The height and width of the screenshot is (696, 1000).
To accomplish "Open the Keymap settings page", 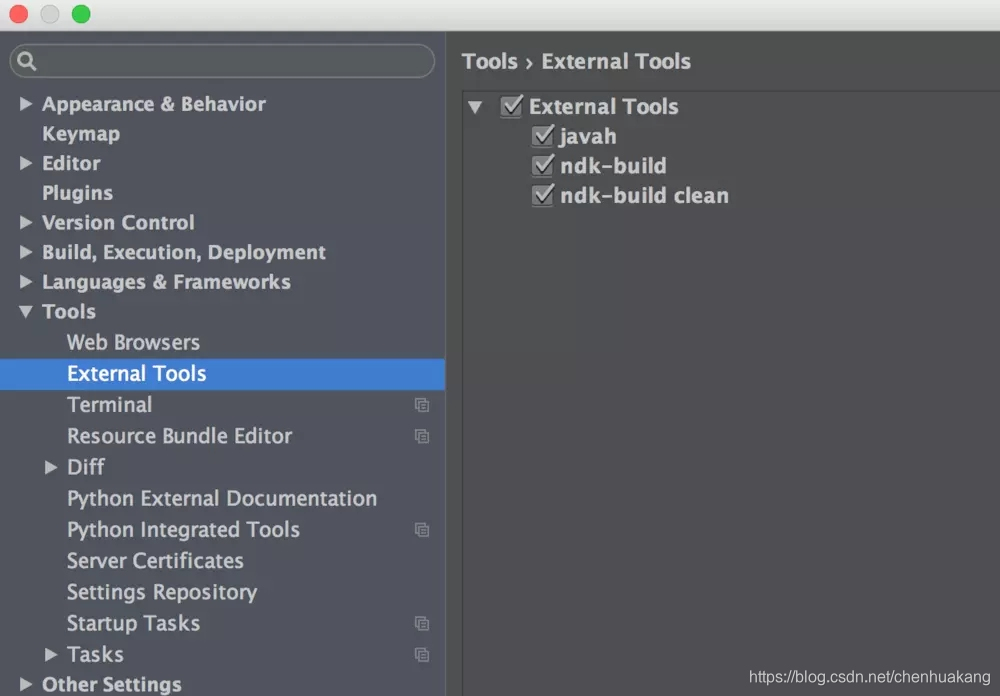I will point(81,134).
